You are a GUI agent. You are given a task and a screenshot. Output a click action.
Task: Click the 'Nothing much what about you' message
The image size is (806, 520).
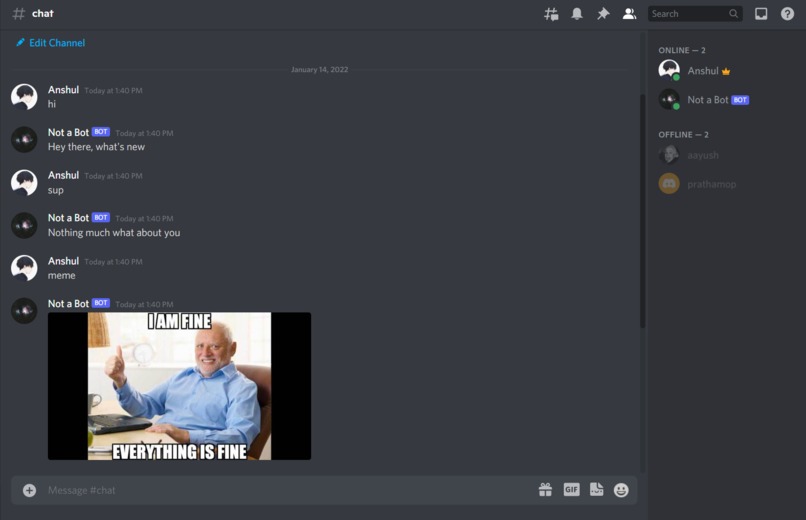[x=114, y=233]
